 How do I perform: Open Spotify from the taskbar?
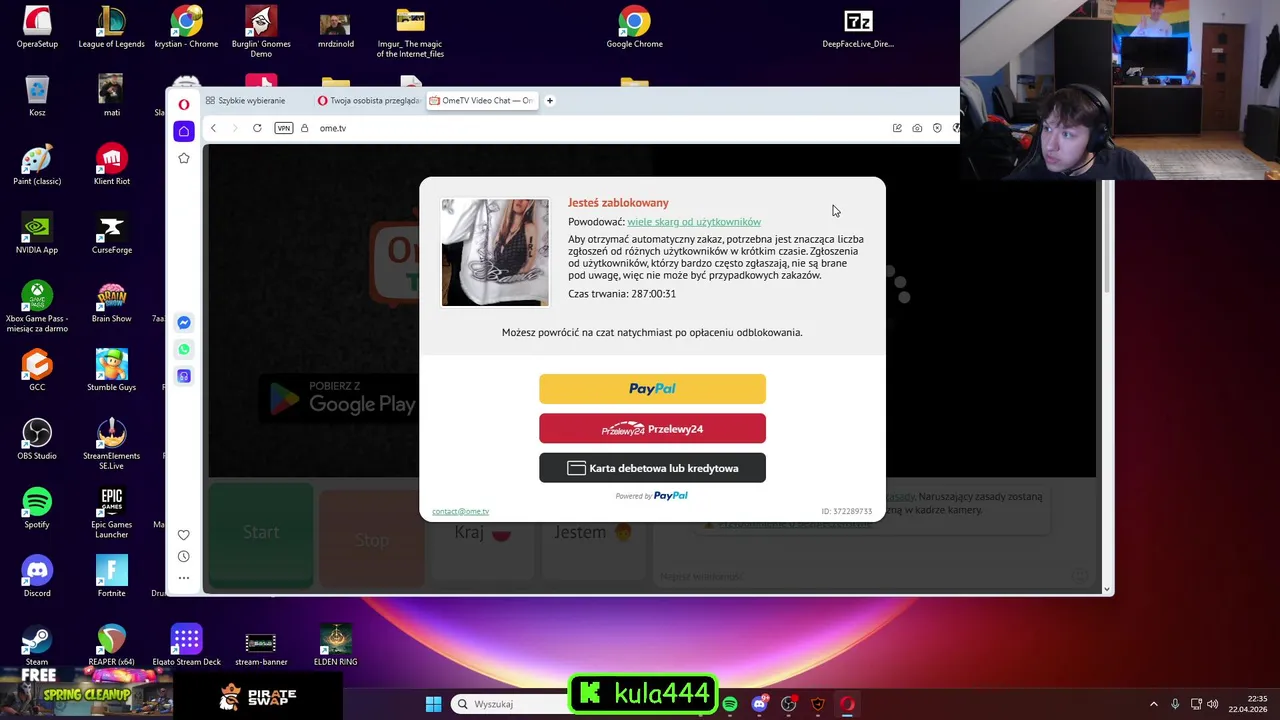(x=730, y=704)
